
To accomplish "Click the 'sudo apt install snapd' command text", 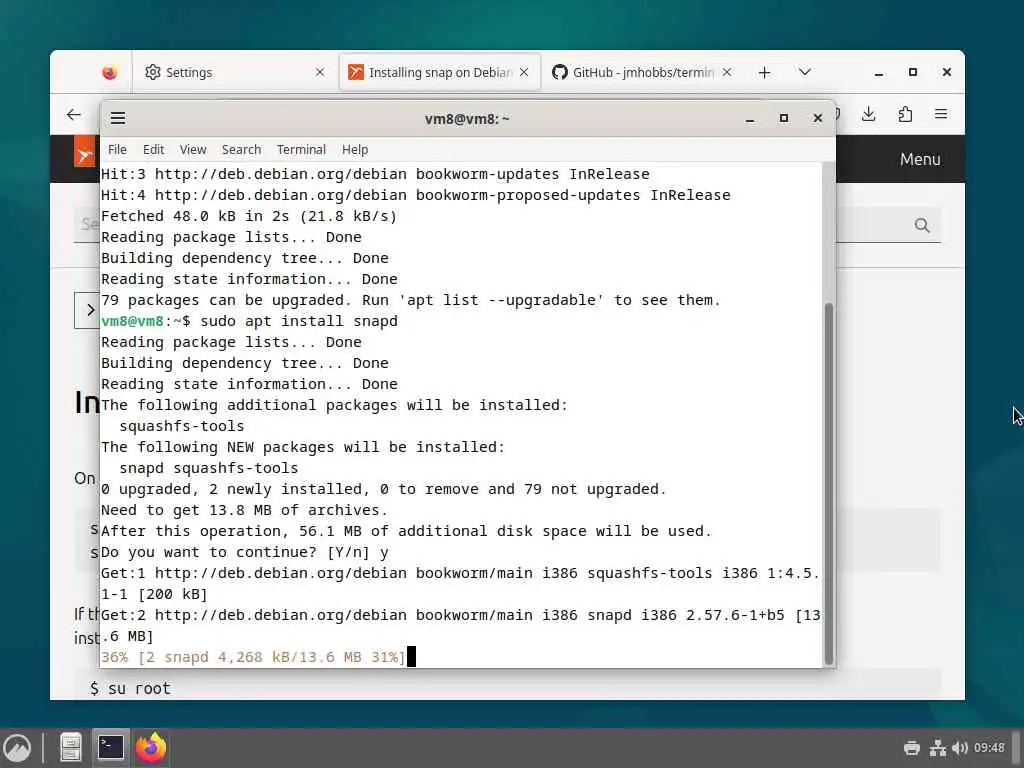I will click(x=298, y=321).
